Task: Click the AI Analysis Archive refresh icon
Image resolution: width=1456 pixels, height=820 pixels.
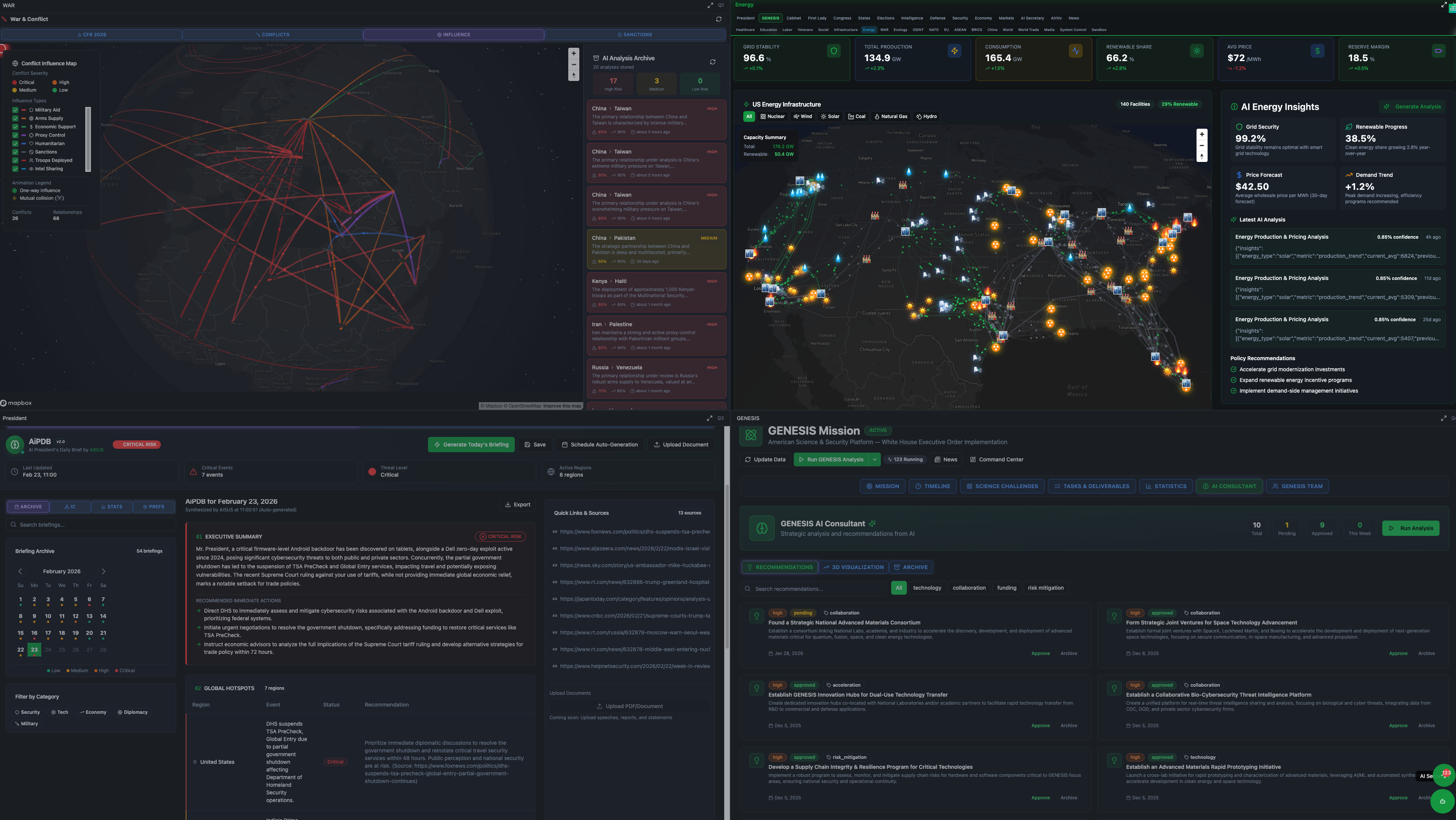Action: (712, 62)
